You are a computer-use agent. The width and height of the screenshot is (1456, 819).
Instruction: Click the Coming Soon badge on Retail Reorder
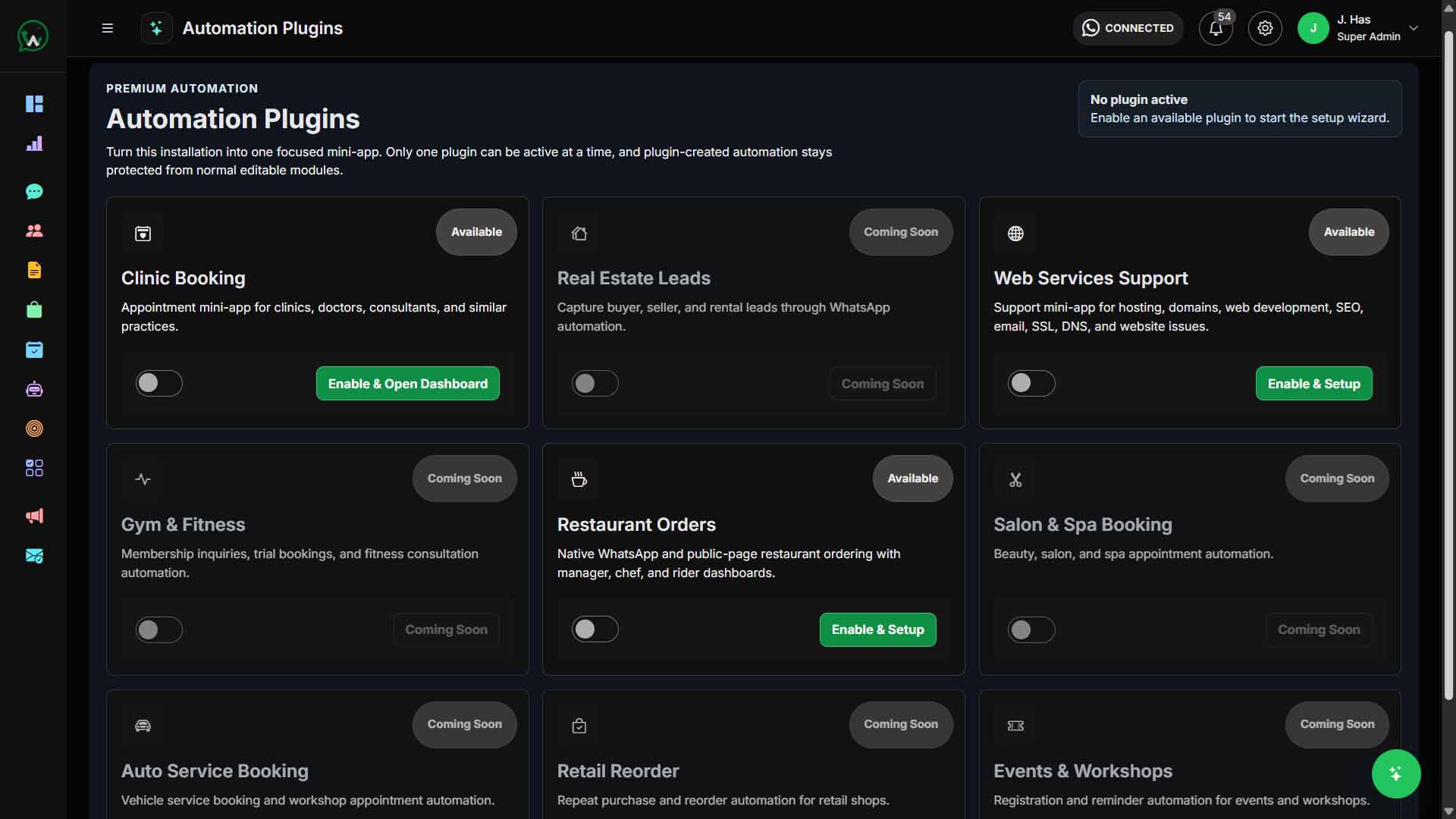pos(901,724)
